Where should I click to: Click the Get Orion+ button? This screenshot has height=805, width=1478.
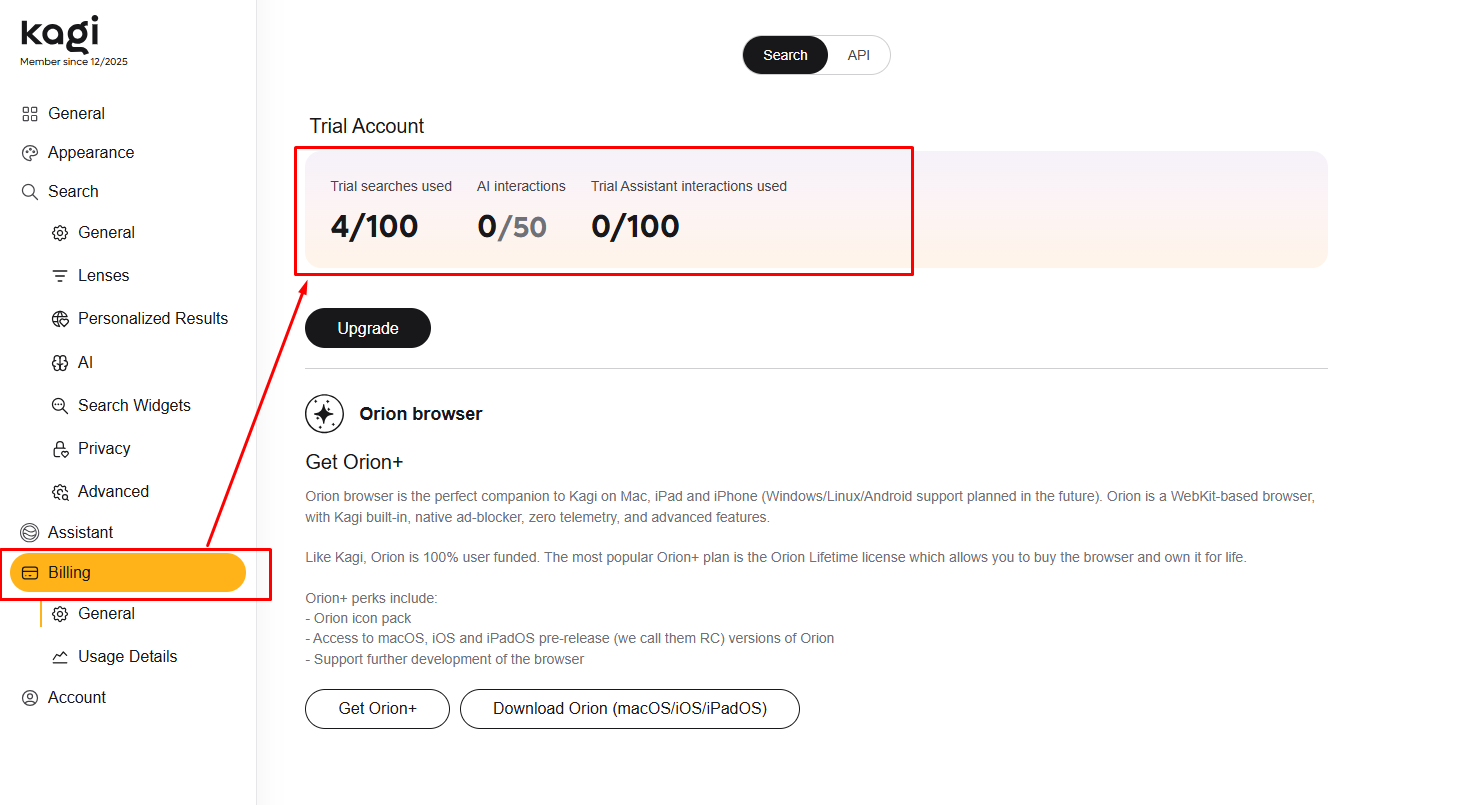(377, 709)
